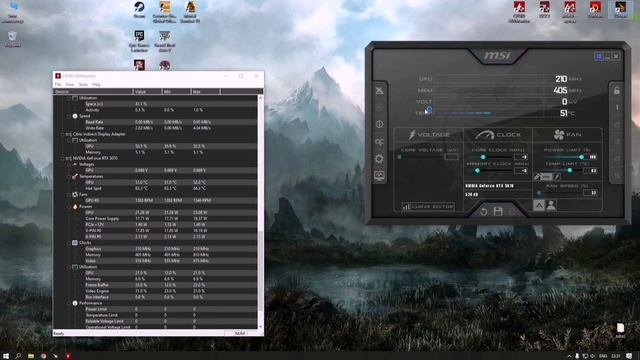Click the Core Clock value field
The width and height of the screenshot is (640, 360).
pyautogui.click(x=521, y=157)
